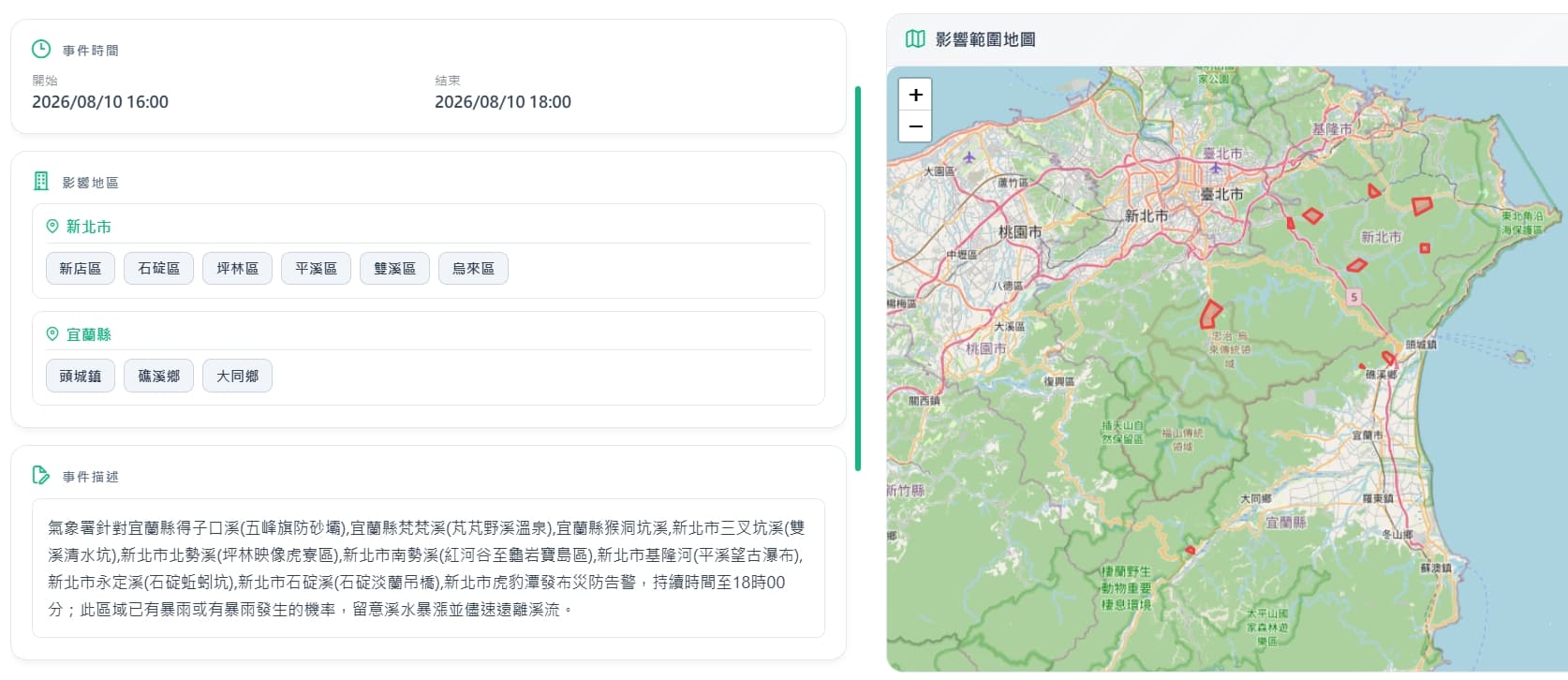Select the 新店區 district tag
This screenshot has width=1568, height=680.
pos(81,268)
